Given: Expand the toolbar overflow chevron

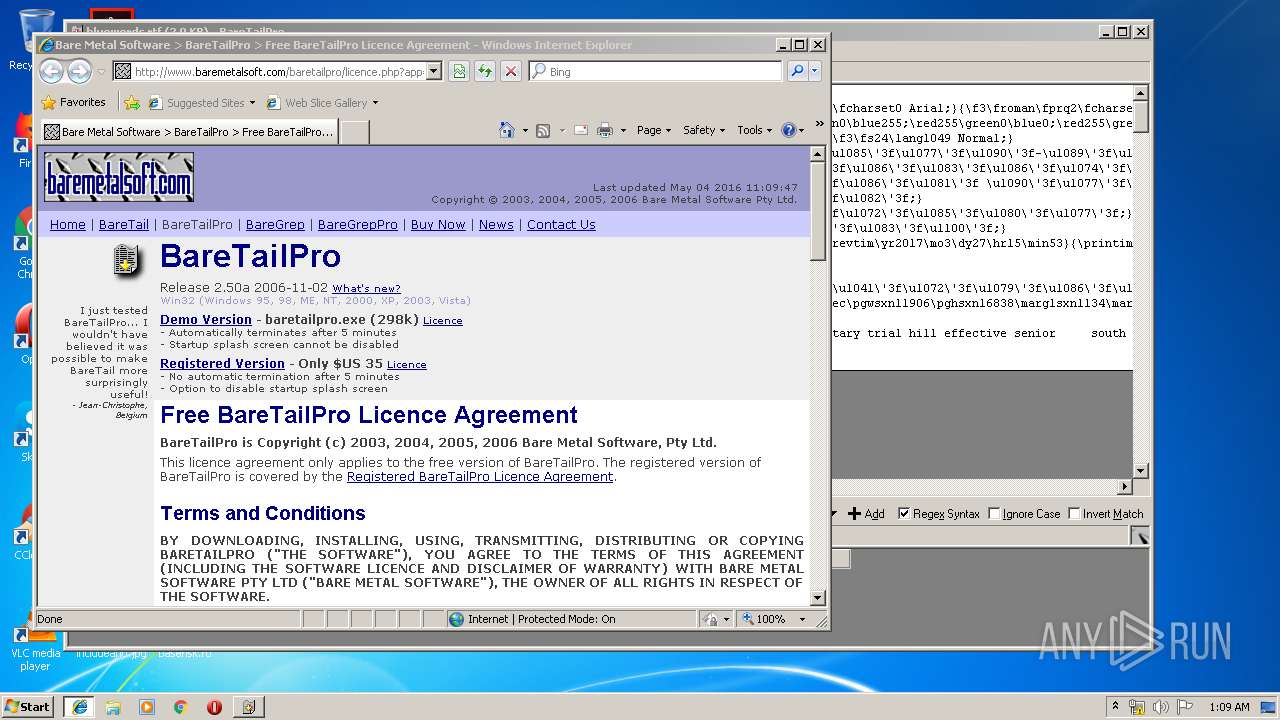Looking at the screenshot, I should pos(820,124).
